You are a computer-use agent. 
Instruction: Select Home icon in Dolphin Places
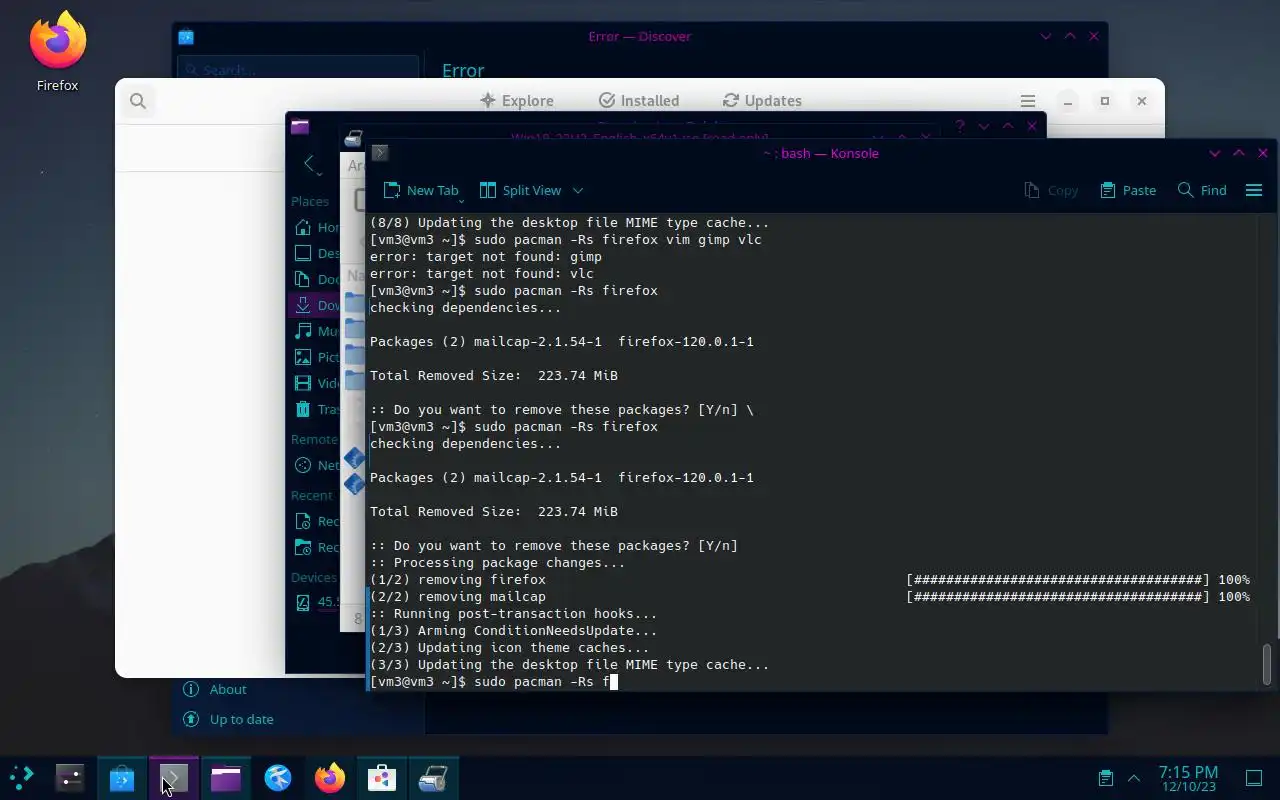point(303,227)
